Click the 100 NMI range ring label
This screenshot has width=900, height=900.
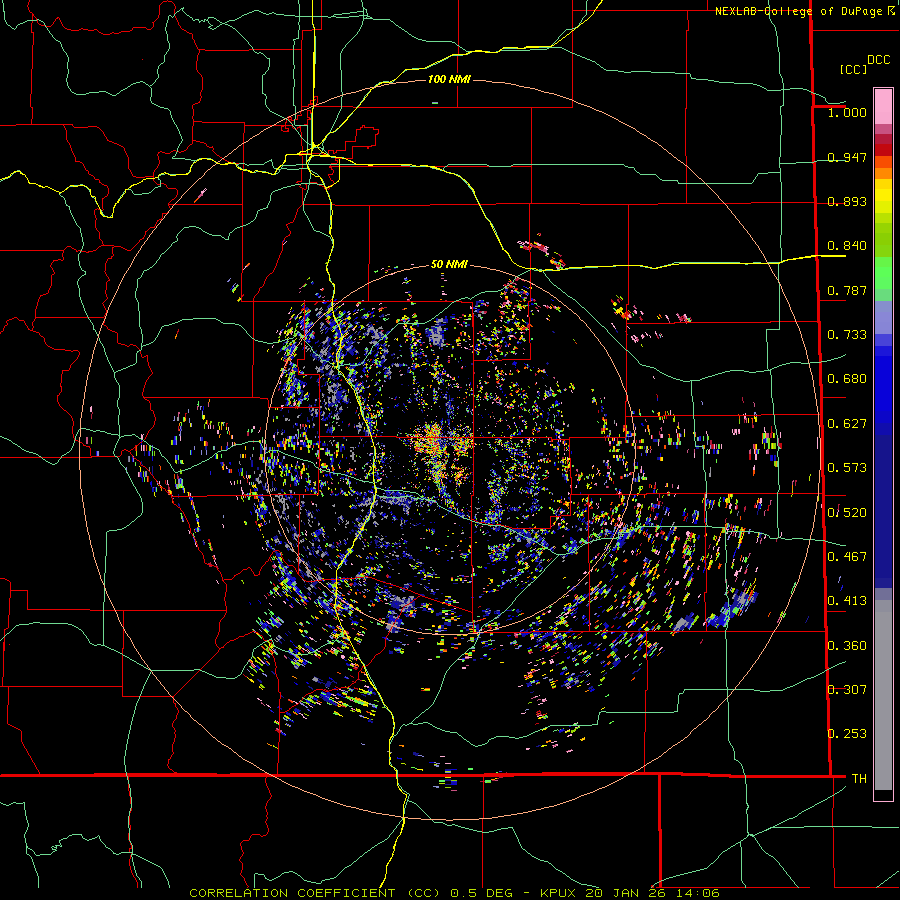[x=449, y=79]
